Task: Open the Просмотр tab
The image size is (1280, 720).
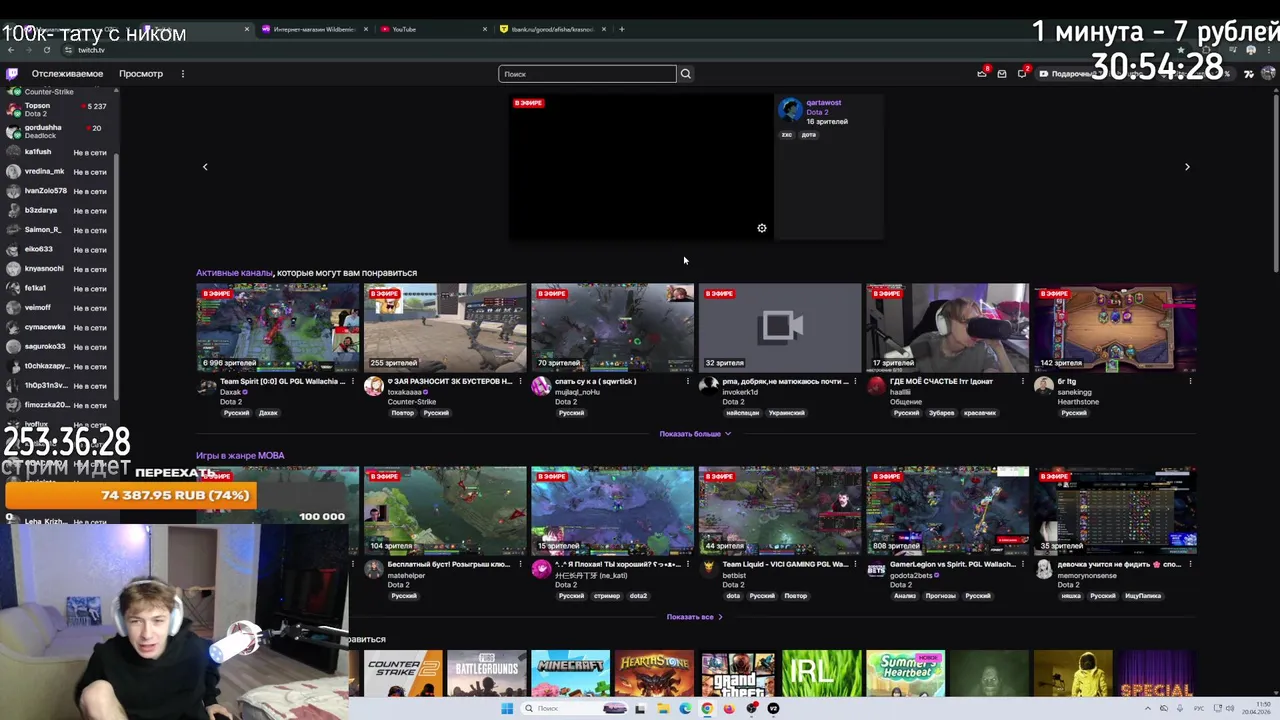Action: pyautogui.click(x=141, y=74)
